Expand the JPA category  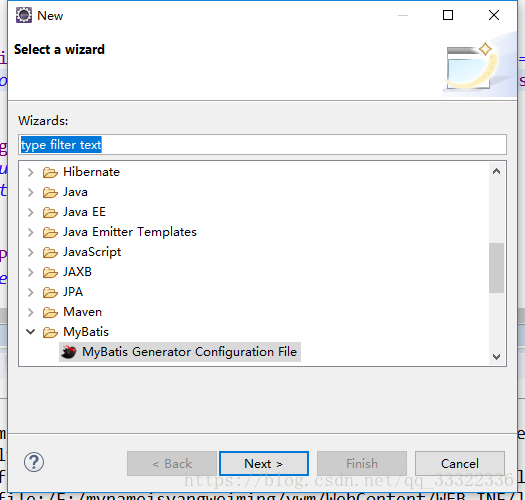30,292
